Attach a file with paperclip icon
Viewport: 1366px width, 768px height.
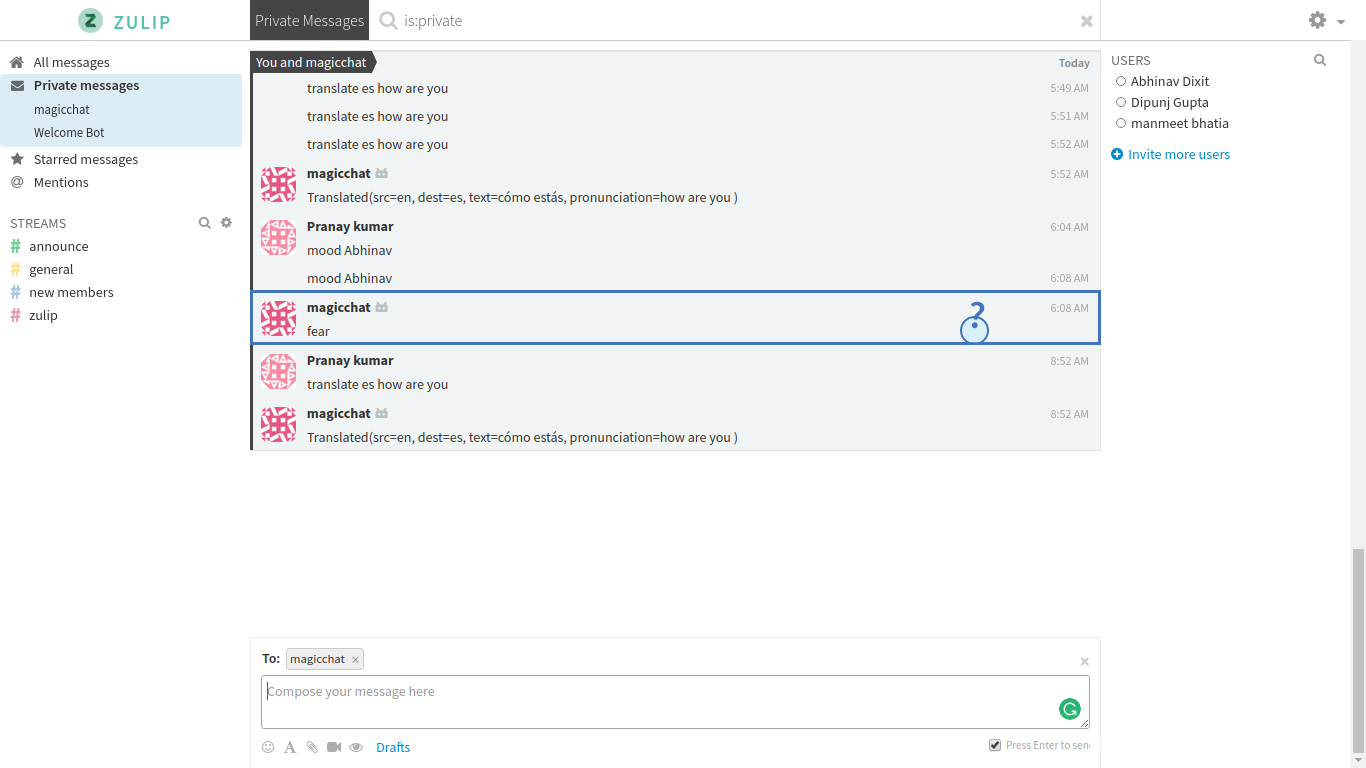click(x=311, y=747)
